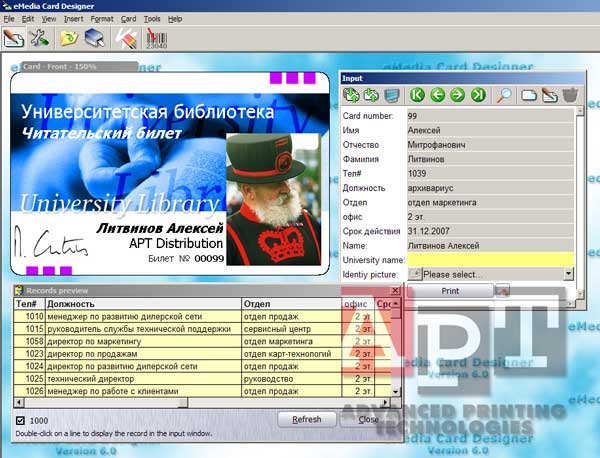Click the Print button
Screen dimensions: 600x458
pyautogui.click(x=450, y=291)
